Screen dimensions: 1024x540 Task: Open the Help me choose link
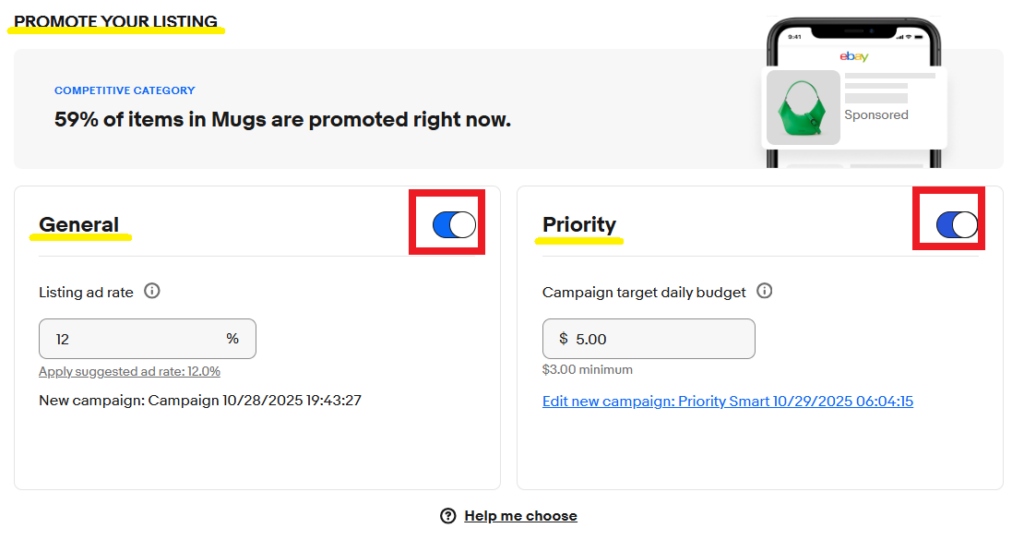(520, 516)
